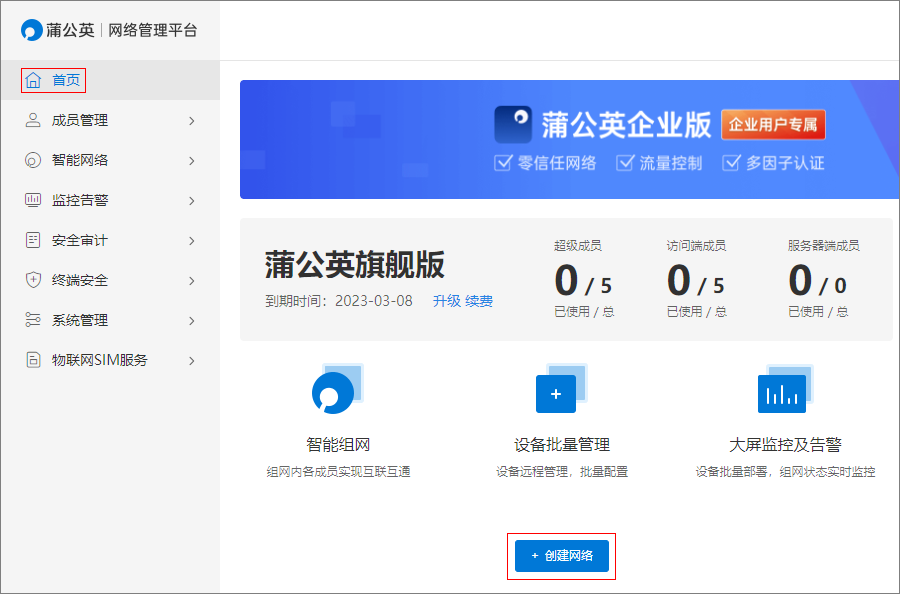This screenshot has width=900, height=594.
Task: Click the 智能组网 card title
Action: 338,445
